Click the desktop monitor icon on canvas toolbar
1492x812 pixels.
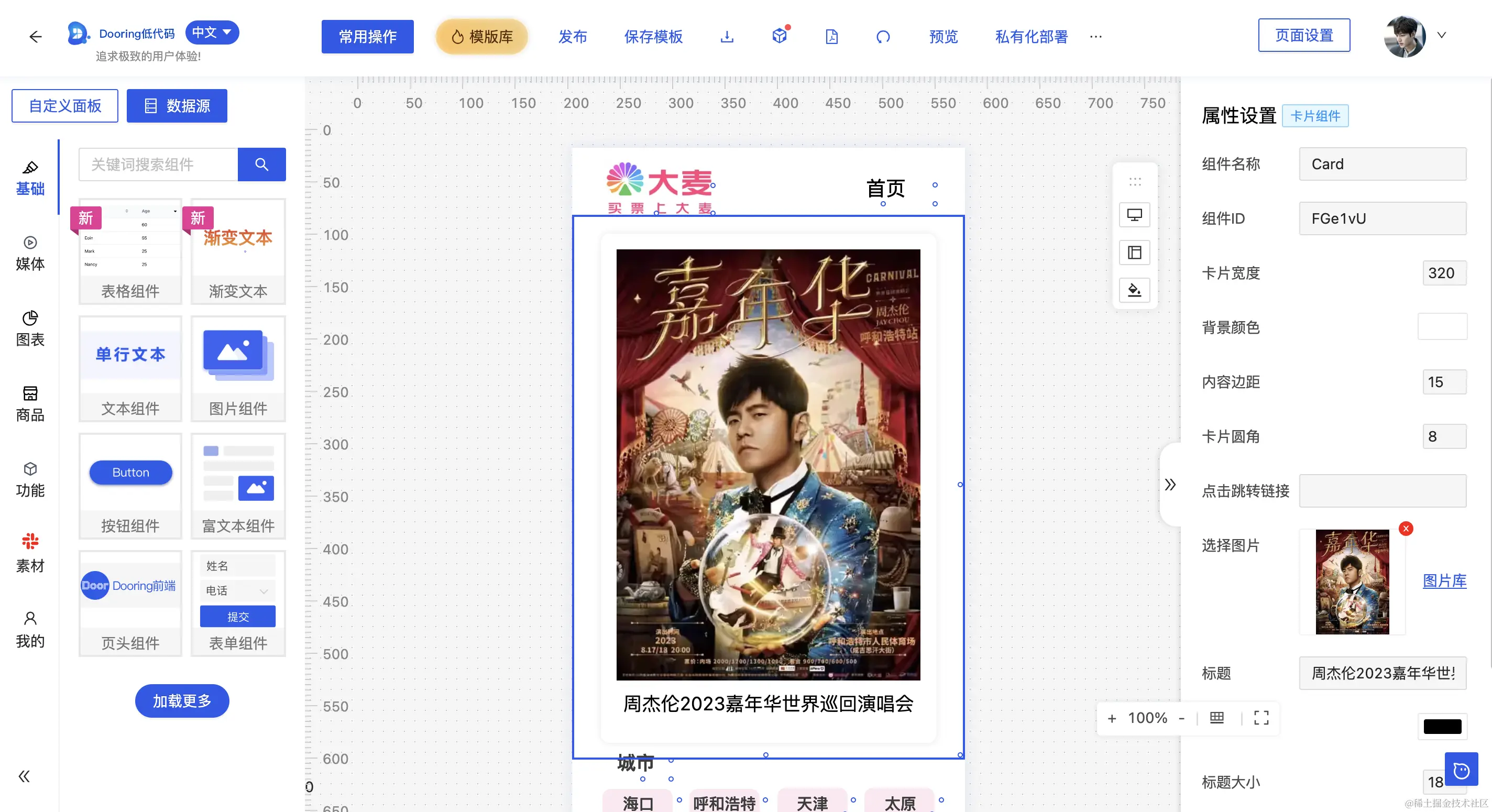(1134, 215)
